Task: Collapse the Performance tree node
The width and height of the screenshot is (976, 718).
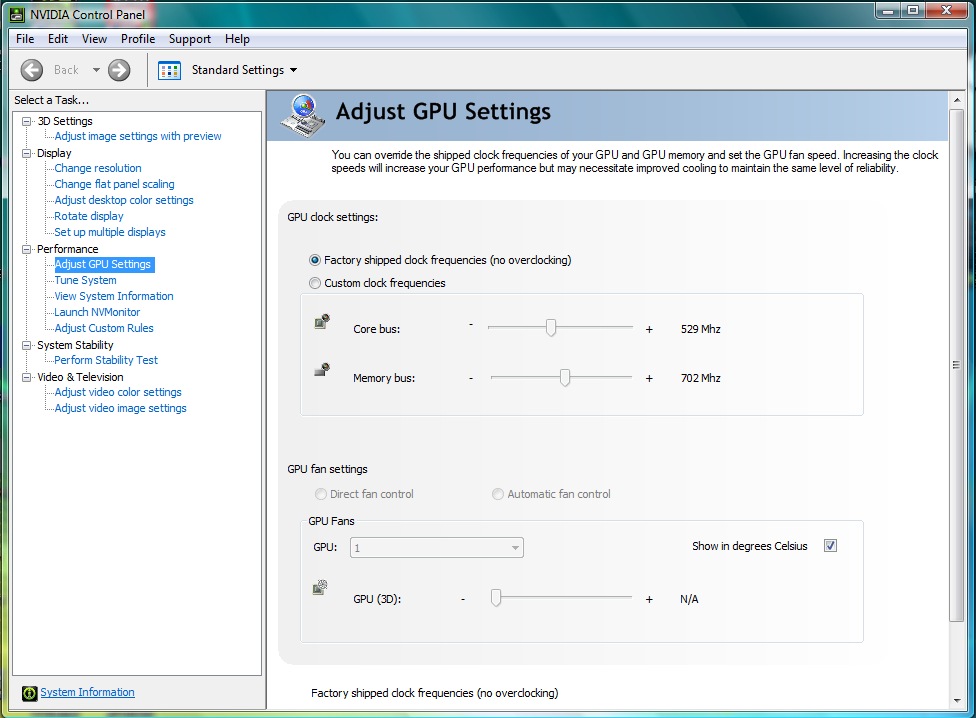Action: tap(26, 249)
